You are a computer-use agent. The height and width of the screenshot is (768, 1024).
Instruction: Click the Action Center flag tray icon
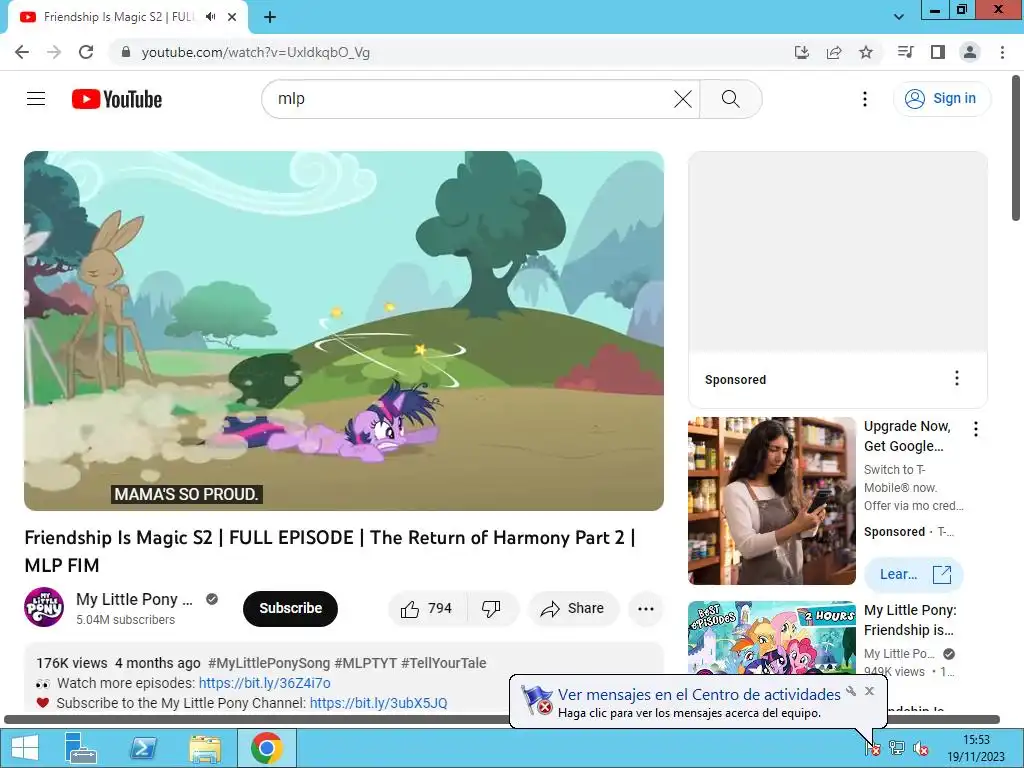click(872, 748)
